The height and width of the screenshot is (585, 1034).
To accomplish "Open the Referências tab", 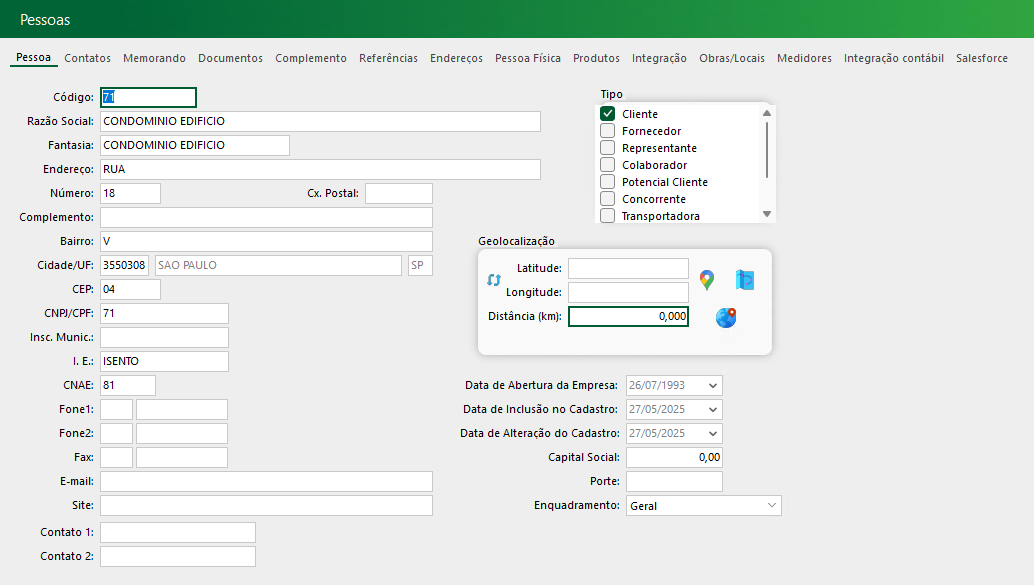I will (x=388, y=58).
